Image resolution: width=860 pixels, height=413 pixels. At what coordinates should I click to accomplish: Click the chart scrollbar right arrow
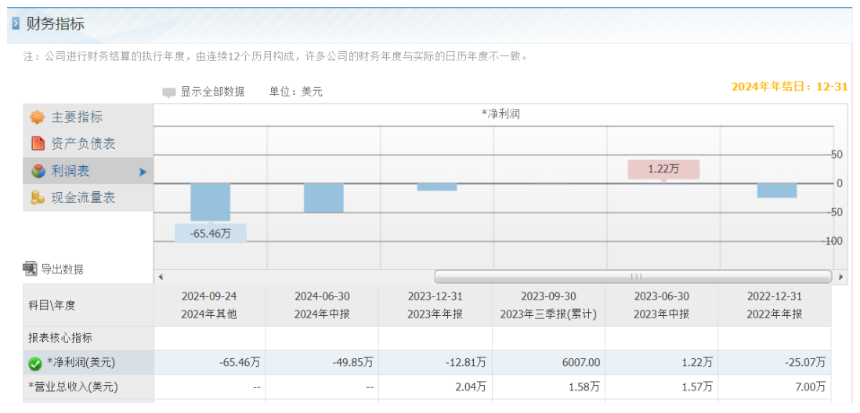(826, 276)
